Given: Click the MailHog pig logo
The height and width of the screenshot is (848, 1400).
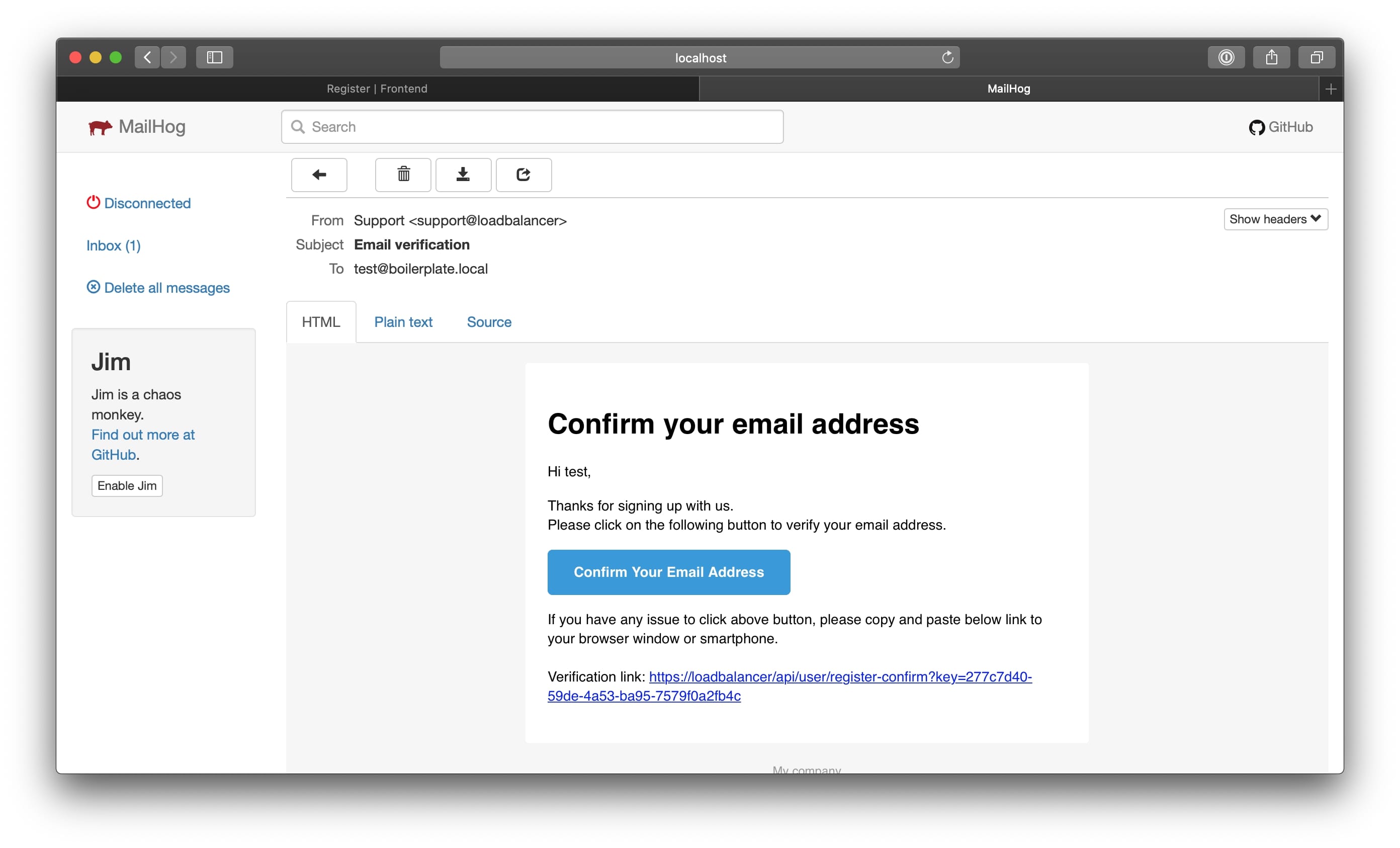Looking at the screenshot, I should 100,127.
